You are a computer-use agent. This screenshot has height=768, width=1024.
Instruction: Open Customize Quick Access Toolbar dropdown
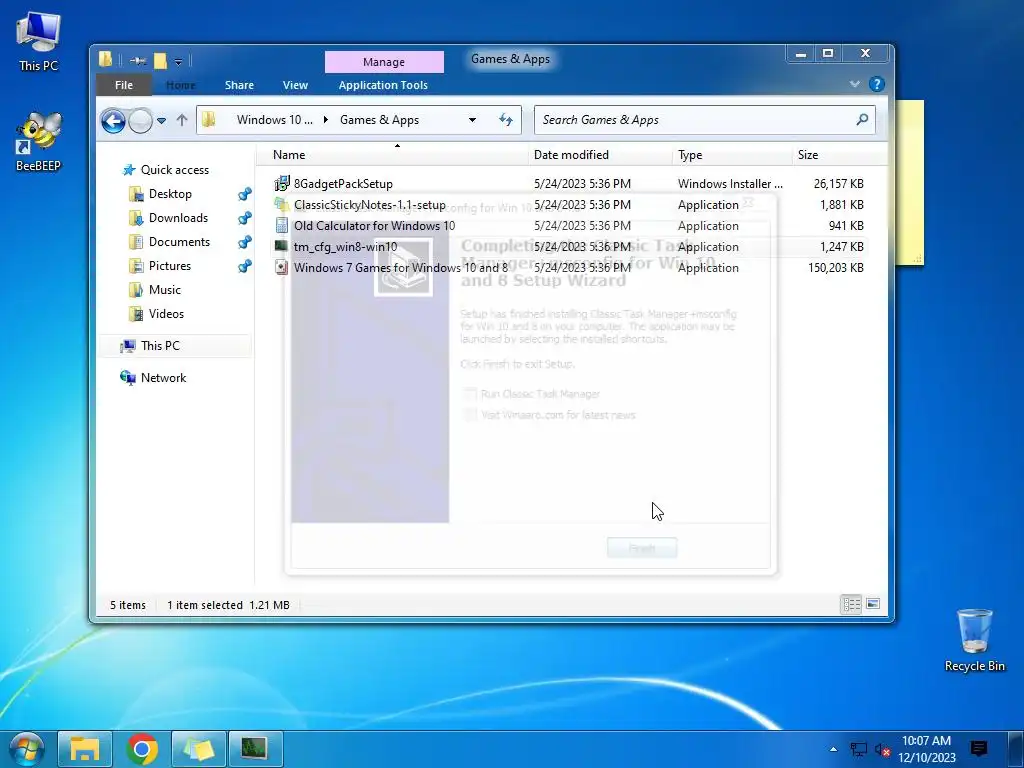click(x=178, y=62)
